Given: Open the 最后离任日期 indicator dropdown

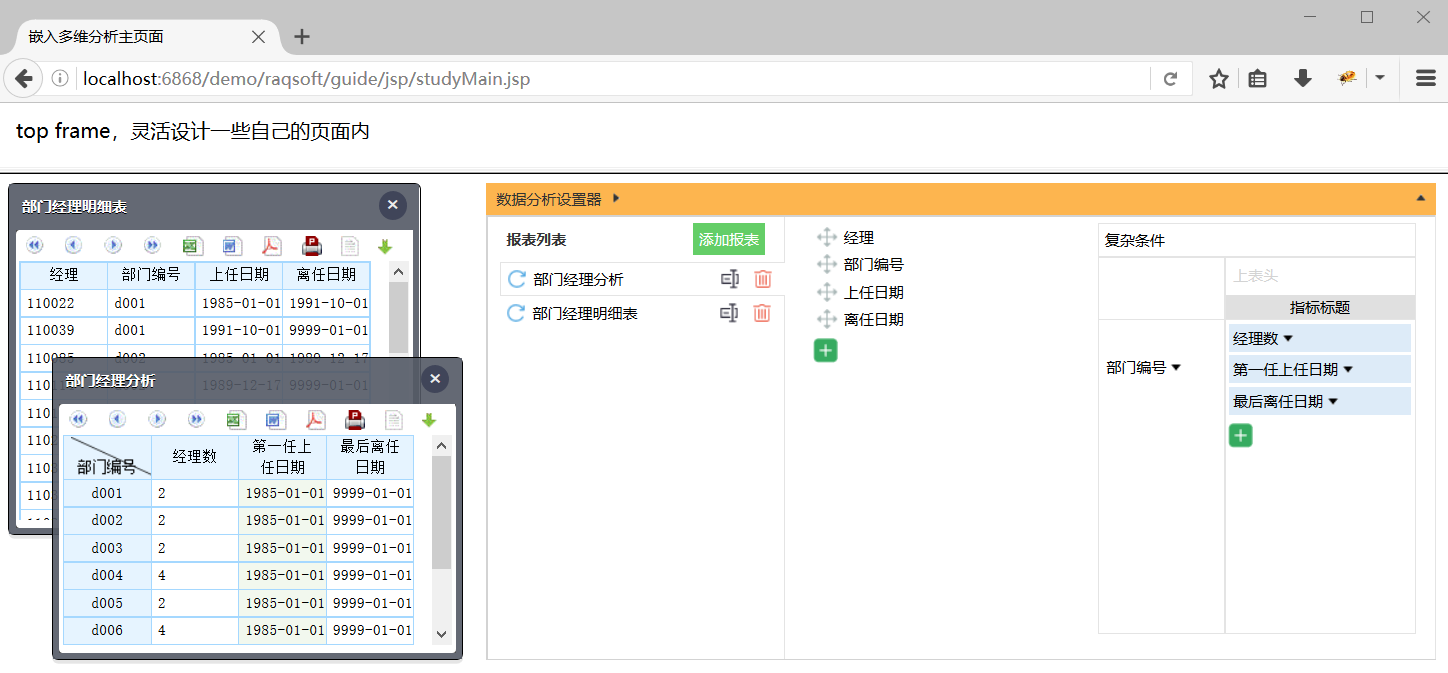Looking at the screenshot, I should tap(1333, 402).
